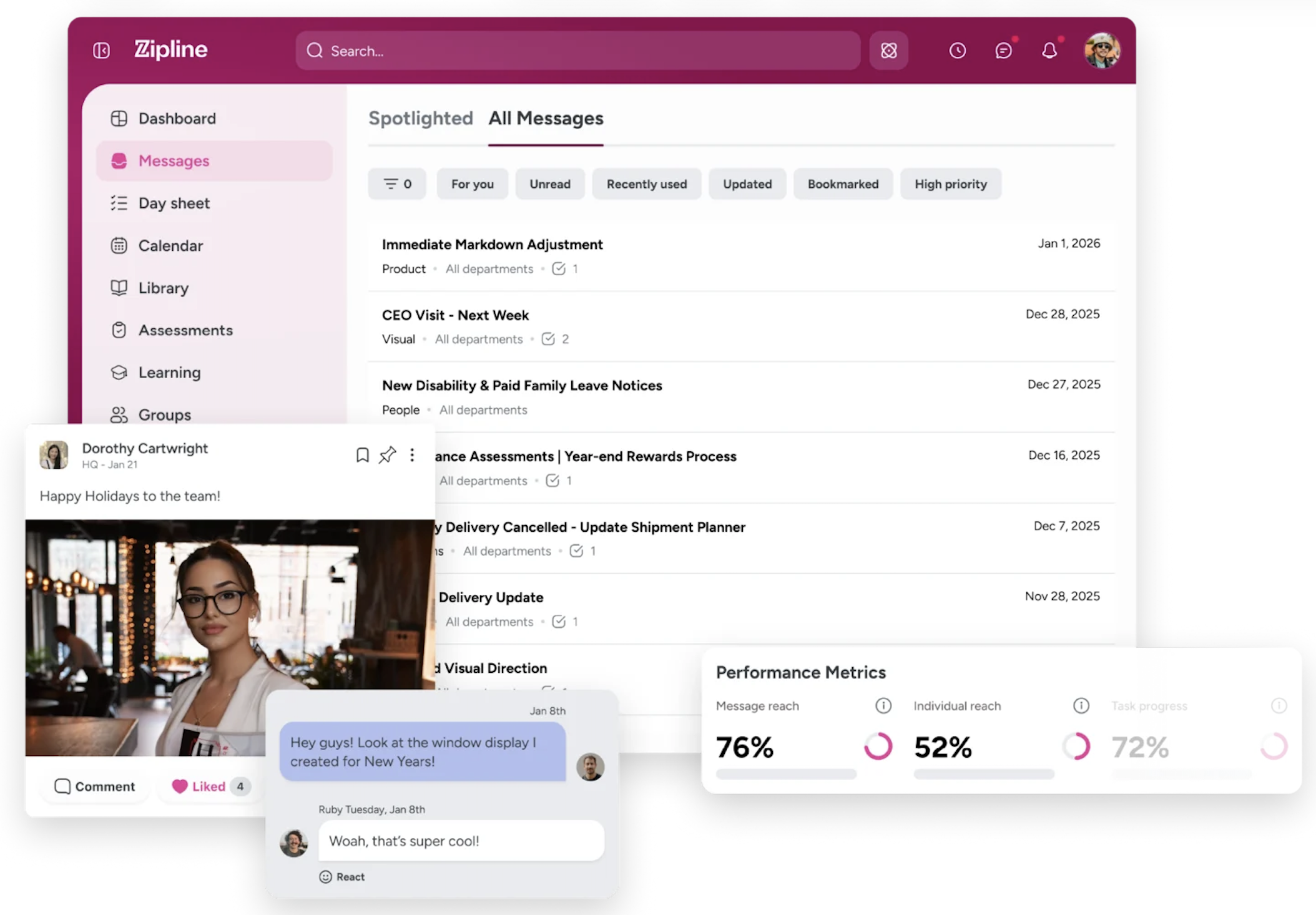Image resolution: width=1316 pixels, height=915 pixels.
Task: Show Message reach info icon
Action: (x=883, y=706)
